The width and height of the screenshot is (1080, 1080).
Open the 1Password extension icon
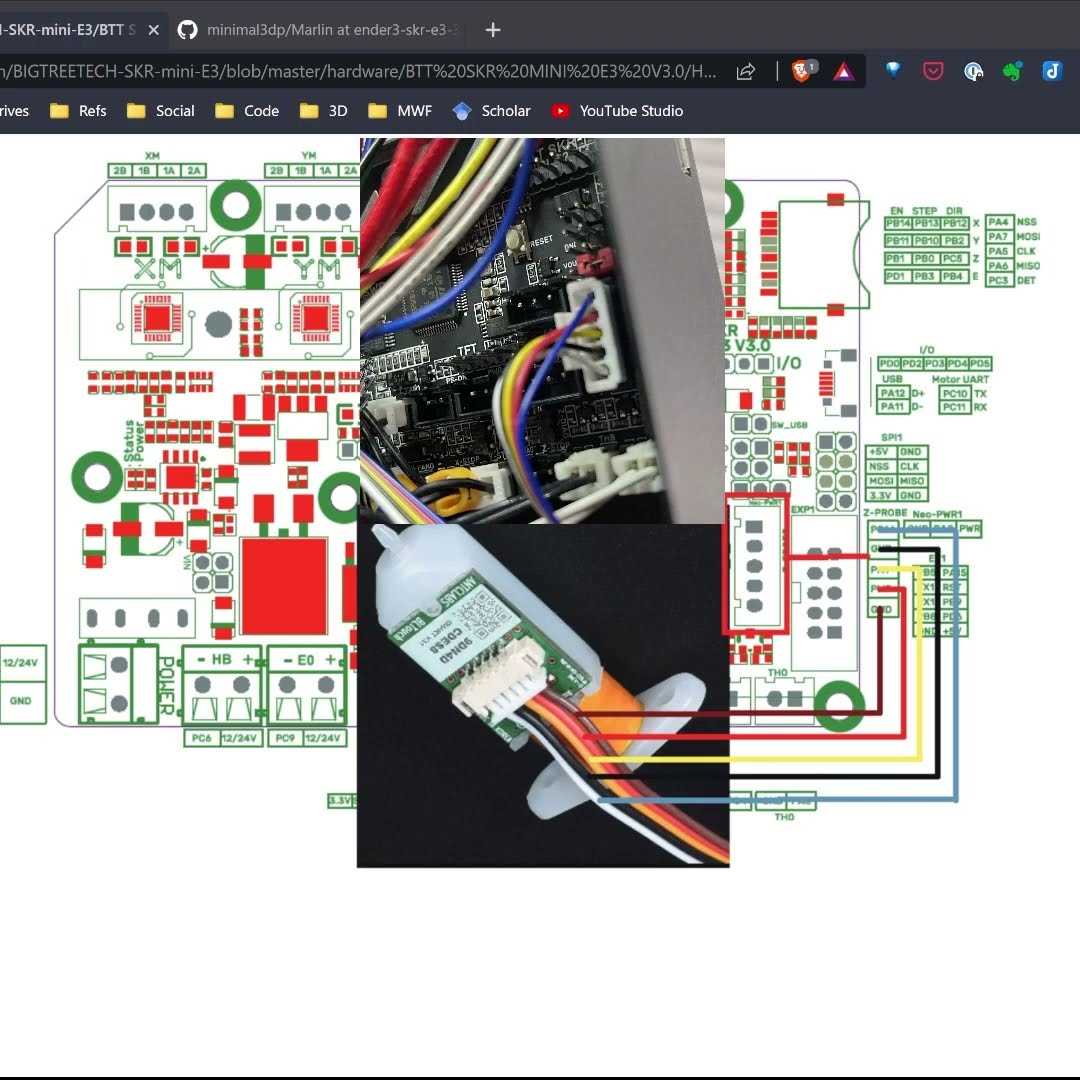click(973, 71)
